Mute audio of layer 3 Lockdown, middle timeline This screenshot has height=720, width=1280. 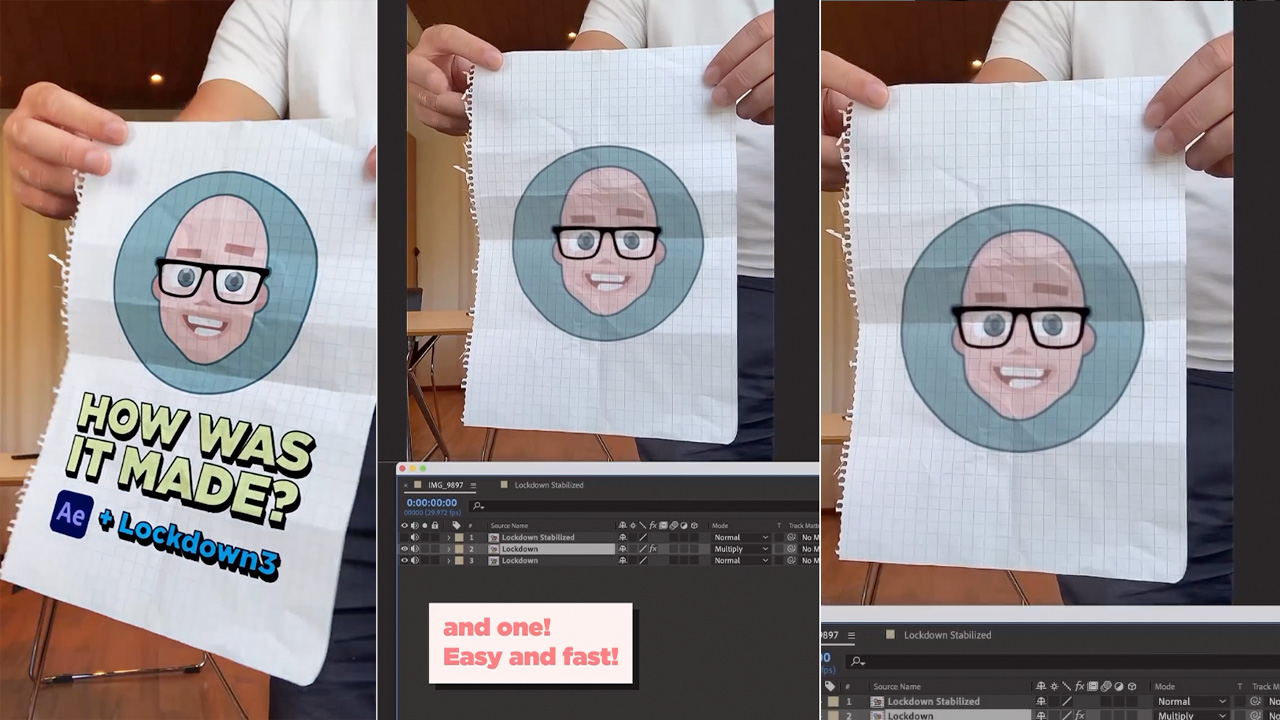pos(414,561)
